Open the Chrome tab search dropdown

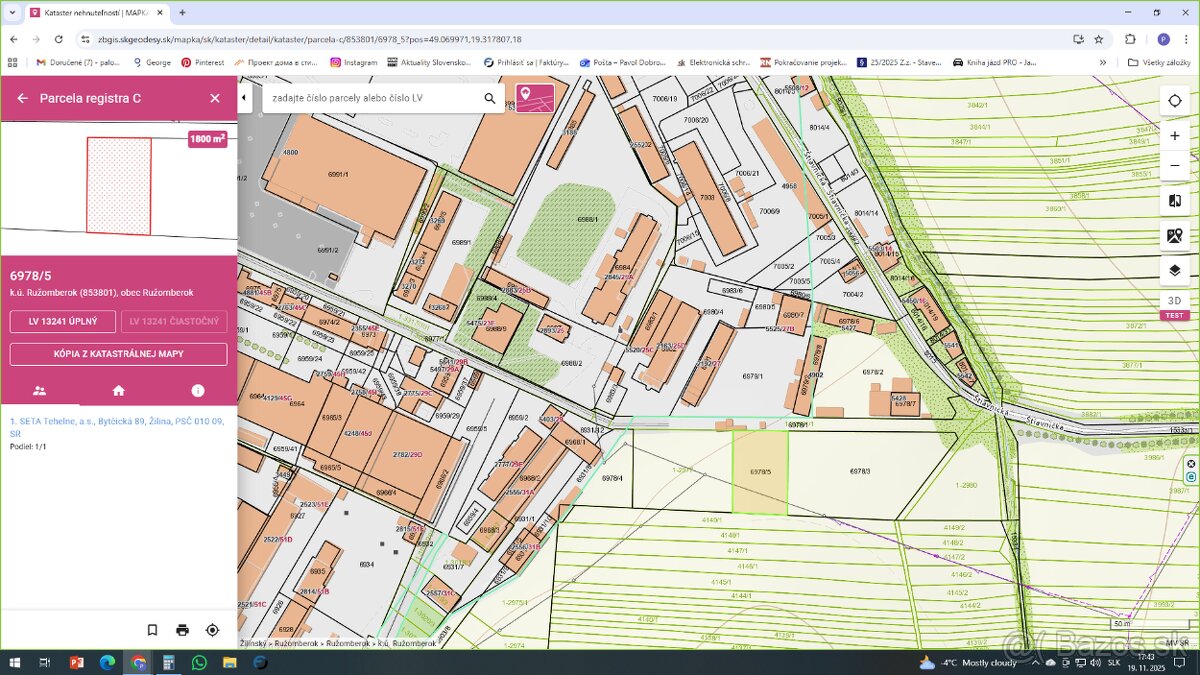tap(13, 13)
